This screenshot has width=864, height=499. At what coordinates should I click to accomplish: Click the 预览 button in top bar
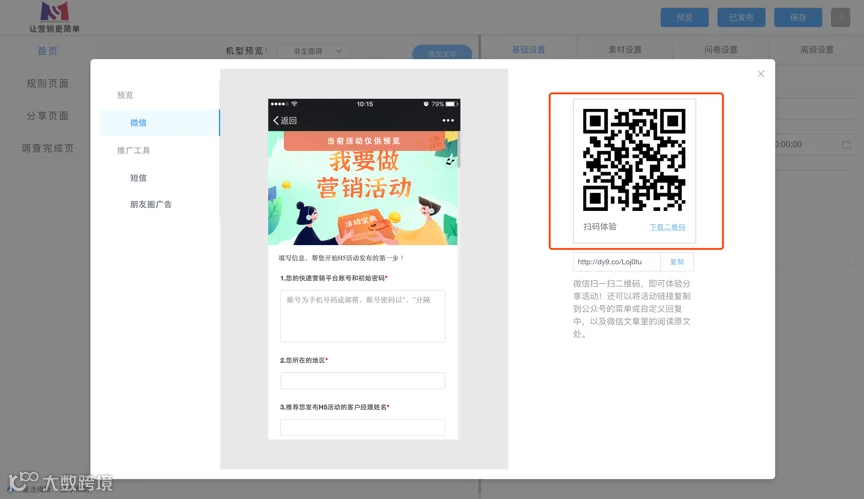(685, 18)
